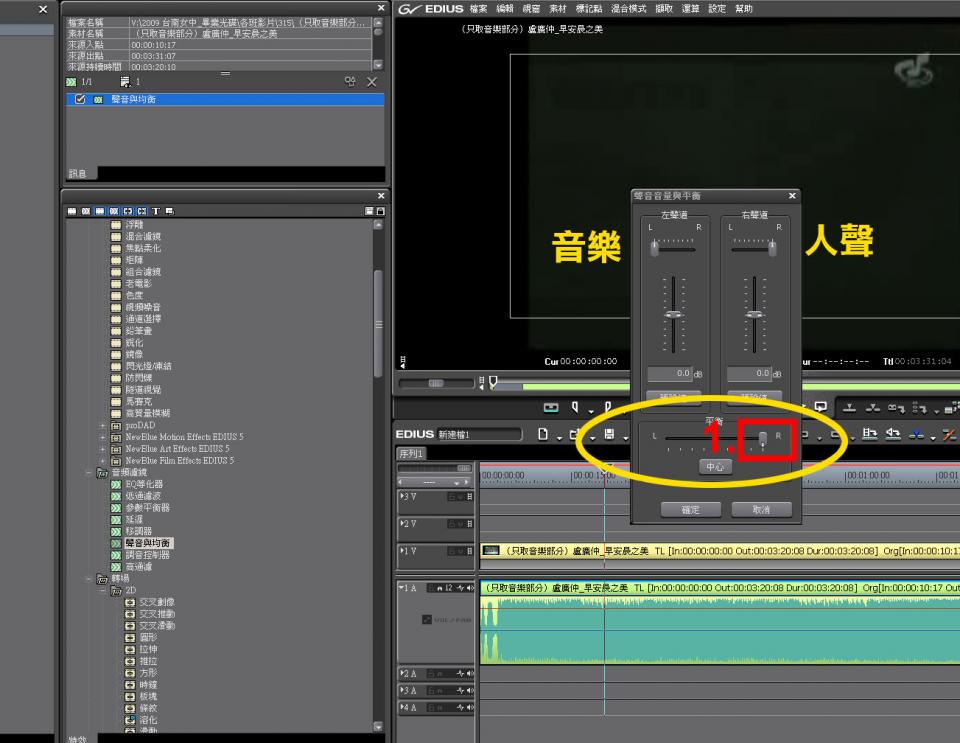The image size is (960, 743).
Task: Click the razor cut icon with orange slash
Action: tap(949, 435)
